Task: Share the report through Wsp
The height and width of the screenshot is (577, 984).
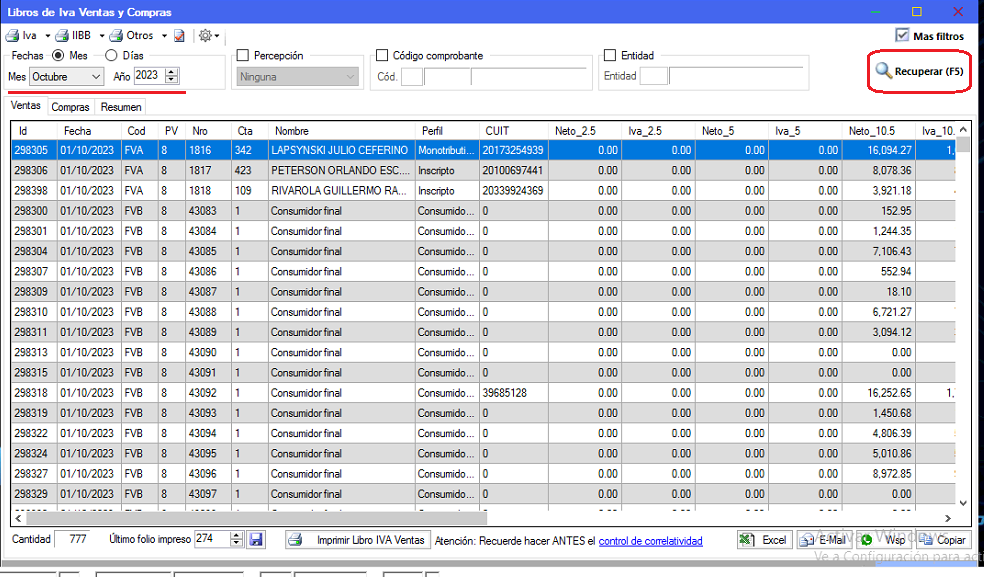Action: tap(883, 540)
